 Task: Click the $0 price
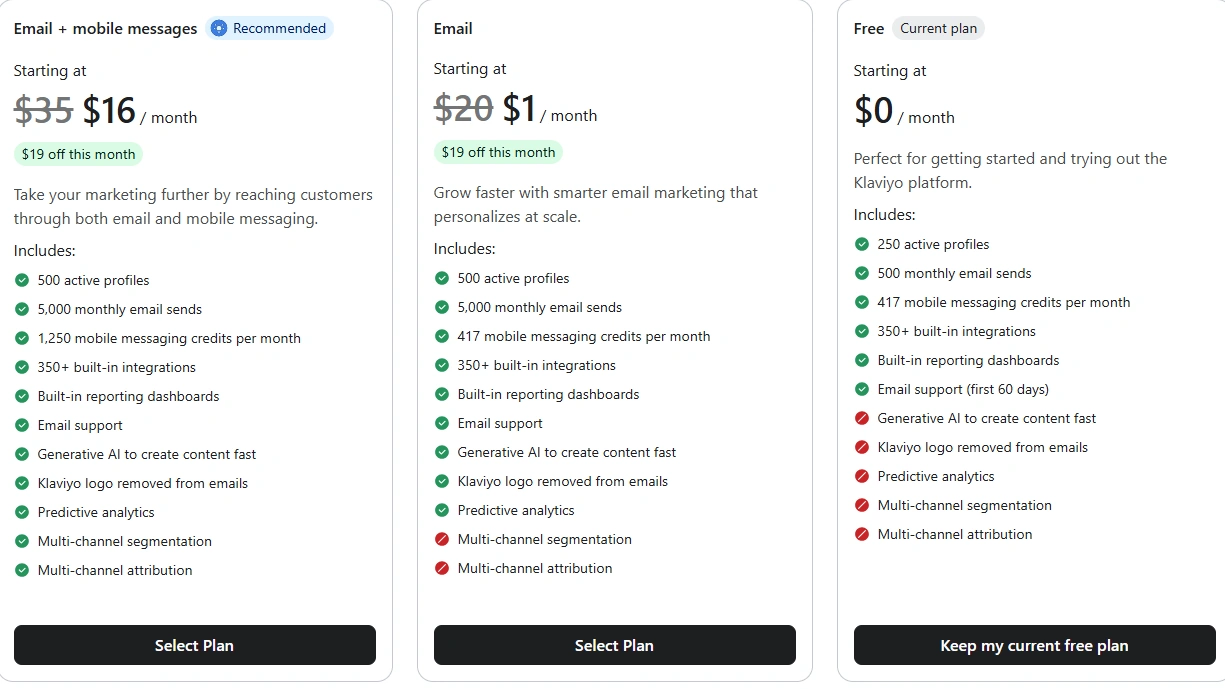874,110
